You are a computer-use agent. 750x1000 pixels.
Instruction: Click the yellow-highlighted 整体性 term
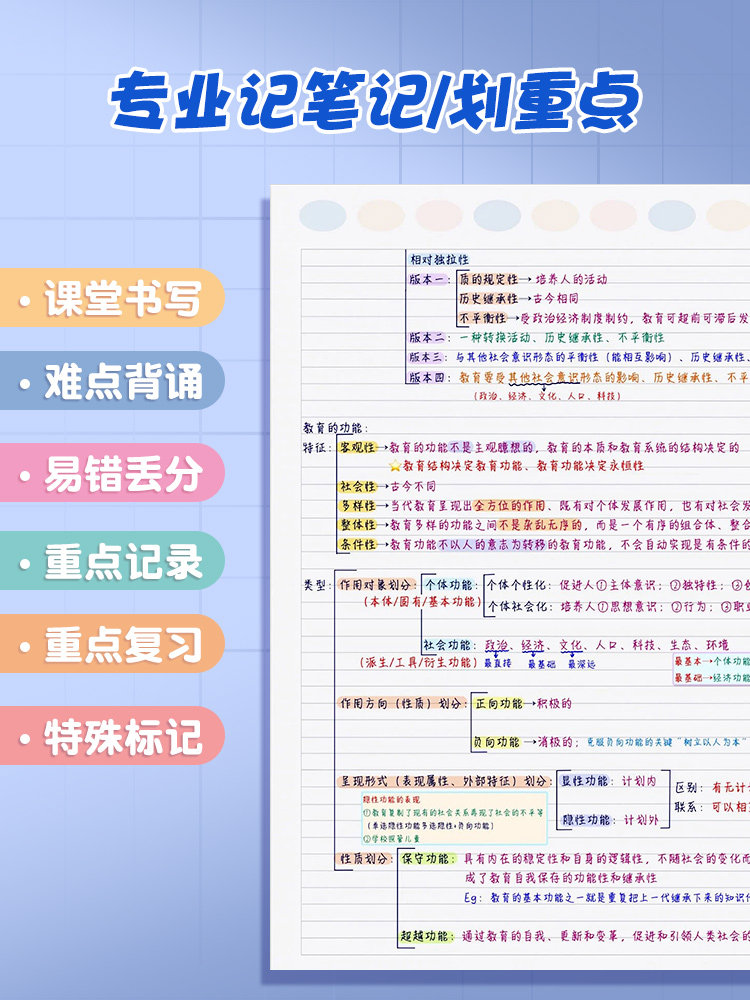pyautogui.click(x=357, y=525)
